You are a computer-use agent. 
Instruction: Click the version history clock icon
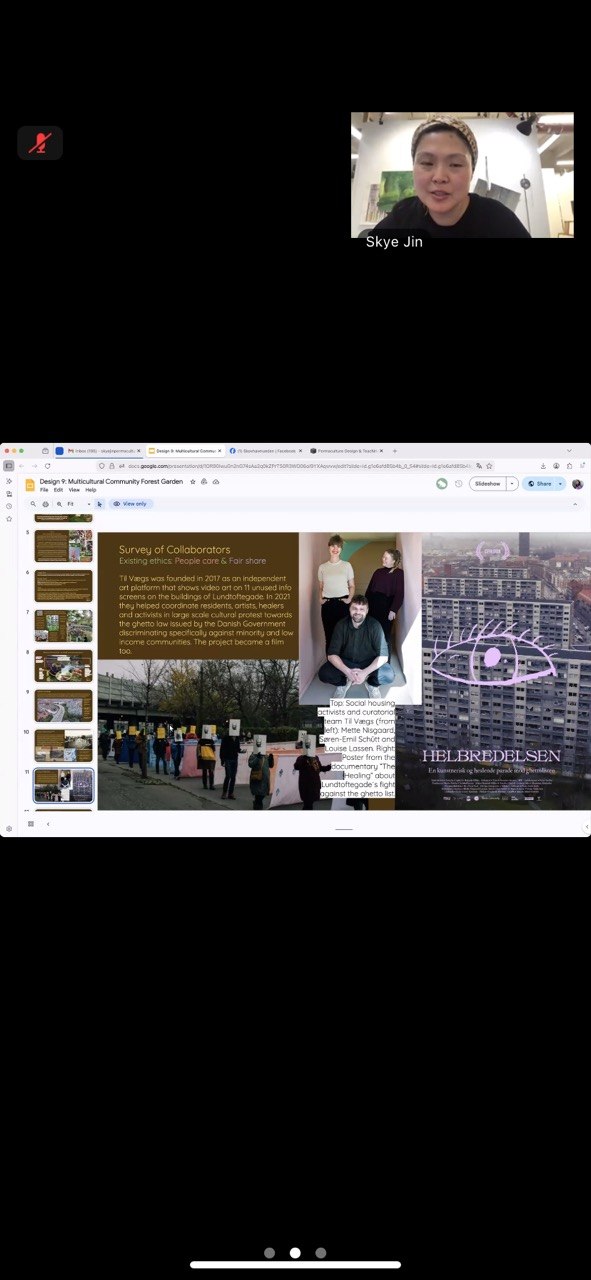[x=459, y=484]
